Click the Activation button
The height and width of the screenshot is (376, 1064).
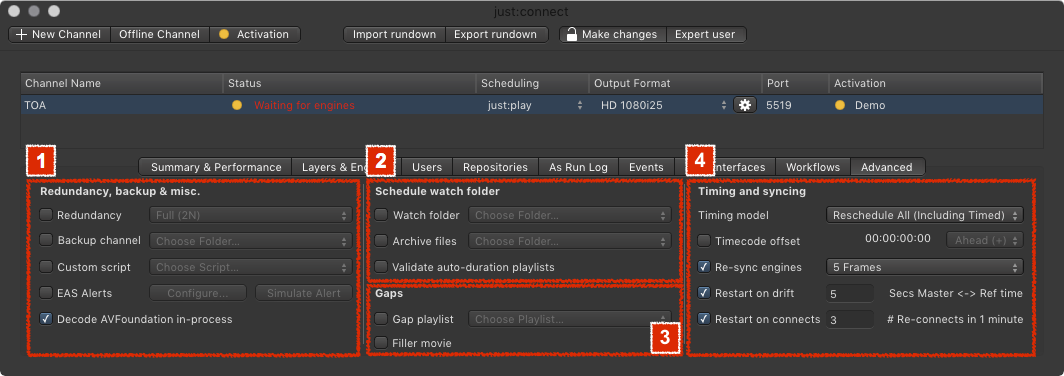(254, 34)
